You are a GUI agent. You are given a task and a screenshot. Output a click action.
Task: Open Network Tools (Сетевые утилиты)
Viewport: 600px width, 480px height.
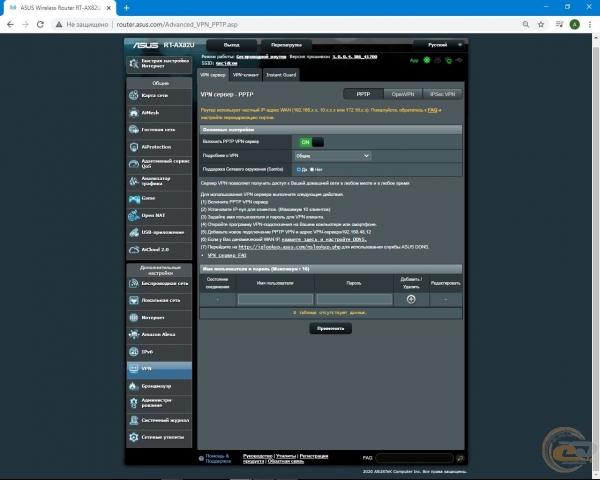pos(159,437)
